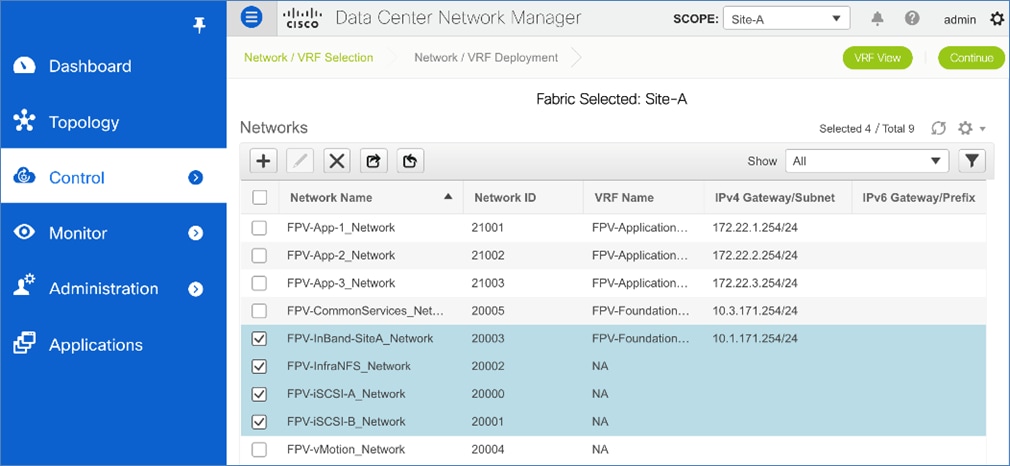1010x466 pixels.
Task: Refresh the Networks table
Action: tap(939, 128)
